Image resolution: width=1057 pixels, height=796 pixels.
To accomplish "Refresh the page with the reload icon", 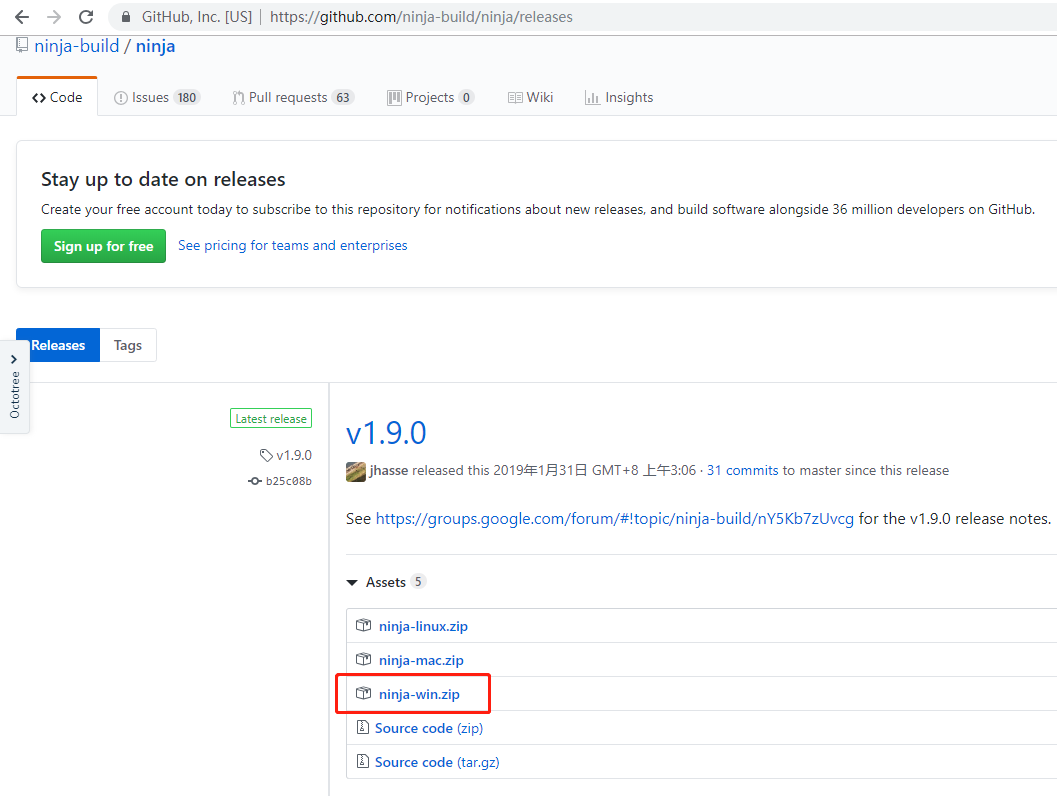I will 85,16.
